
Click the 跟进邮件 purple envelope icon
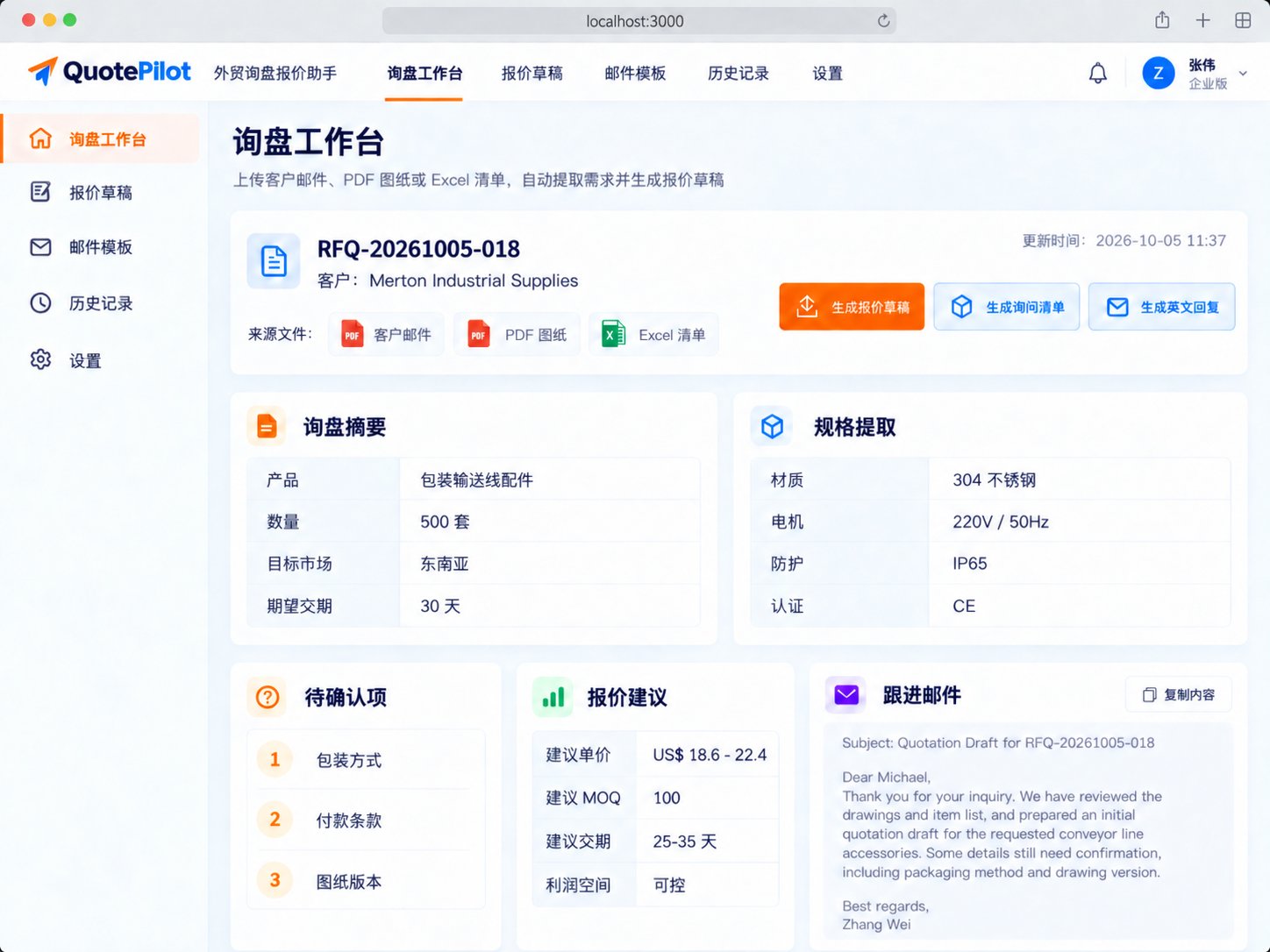point(846,695)
